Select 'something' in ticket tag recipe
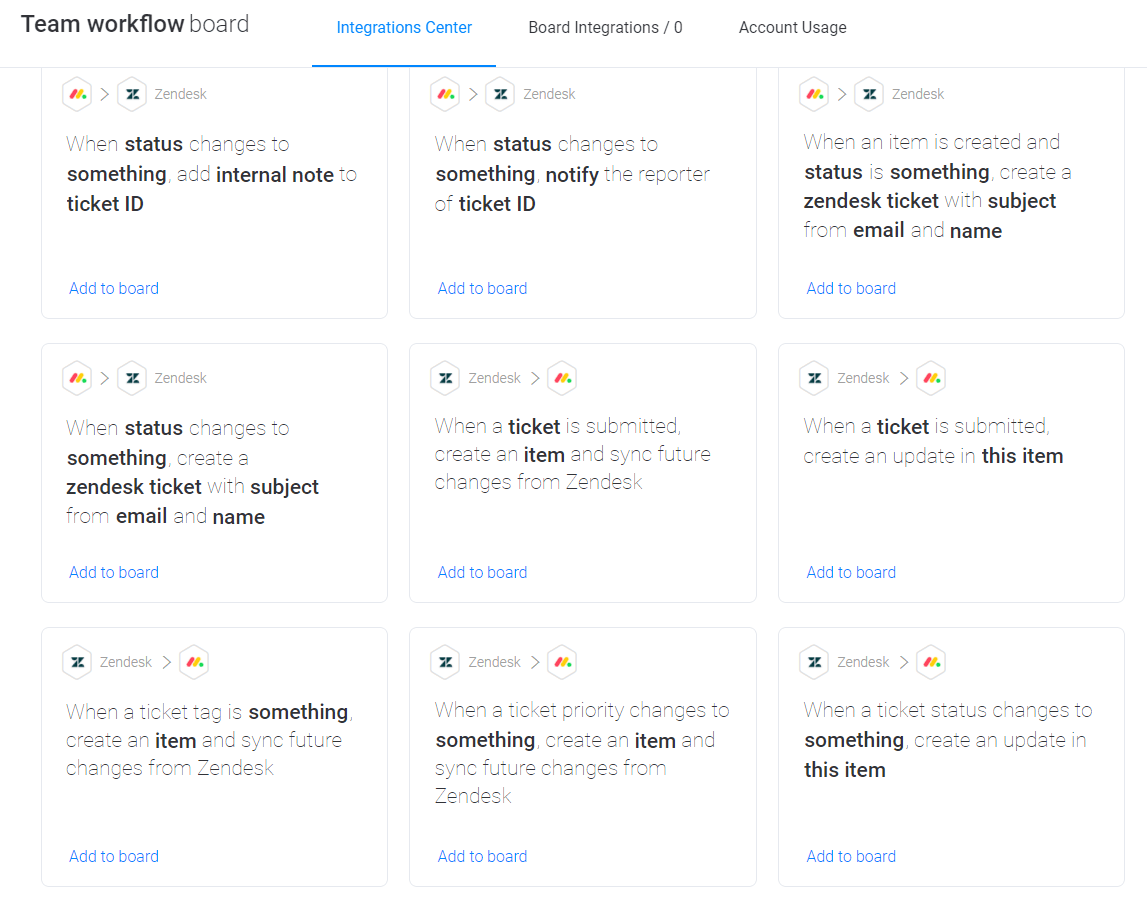 pyautogui.click(x=298, y=712)
